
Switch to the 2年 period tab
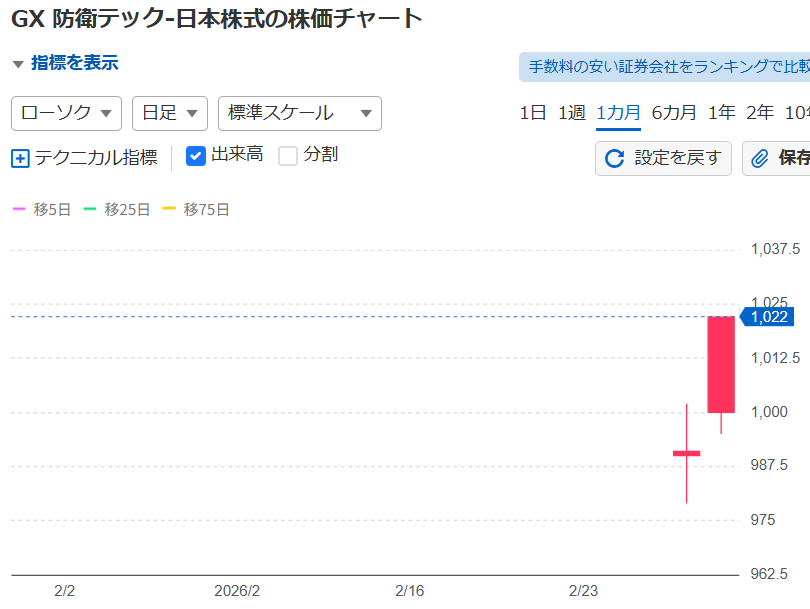coord(760,112)
